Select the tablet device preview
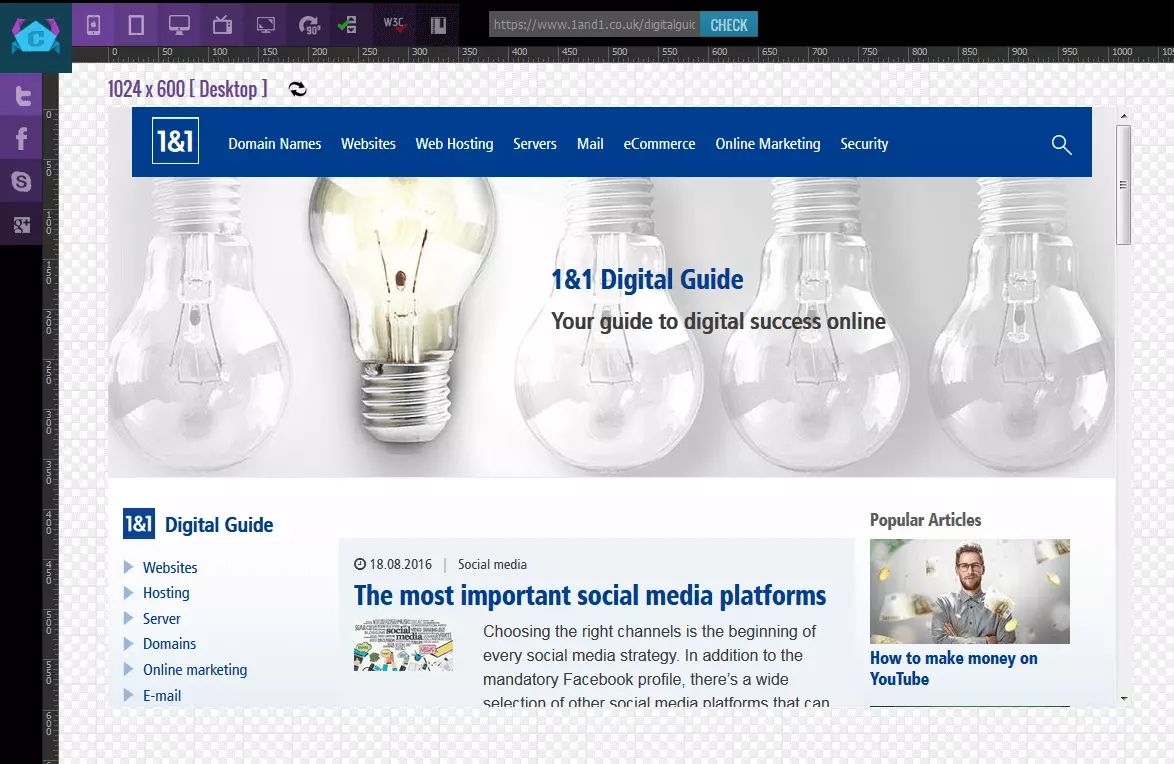The width and height of the screenshot is (1174, 764). click(x=136, y=25)
